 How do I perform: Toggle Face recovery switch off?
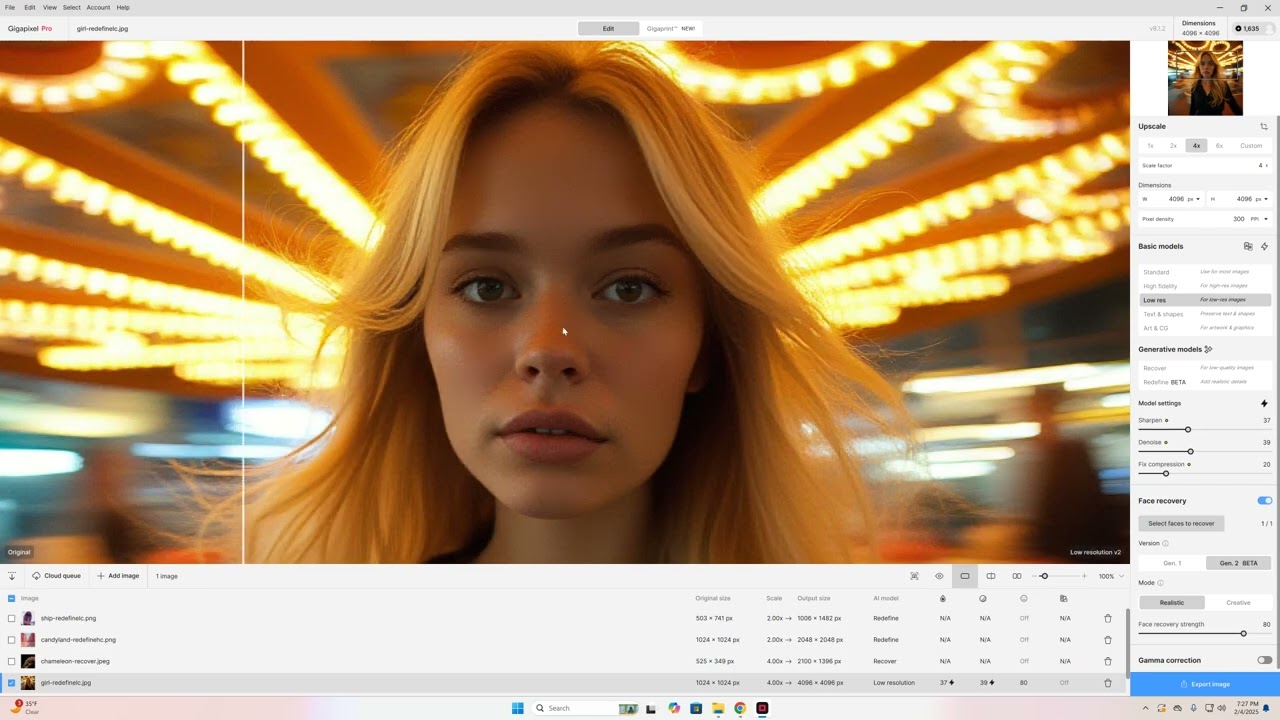click(1265, 501)
